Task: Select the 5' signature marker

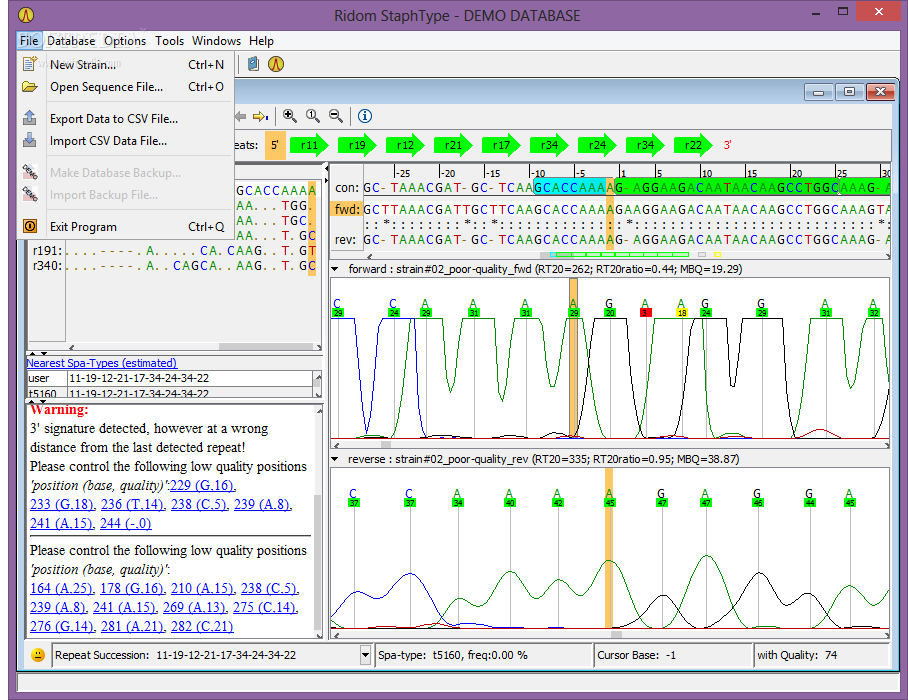Action: click(275, 145)
